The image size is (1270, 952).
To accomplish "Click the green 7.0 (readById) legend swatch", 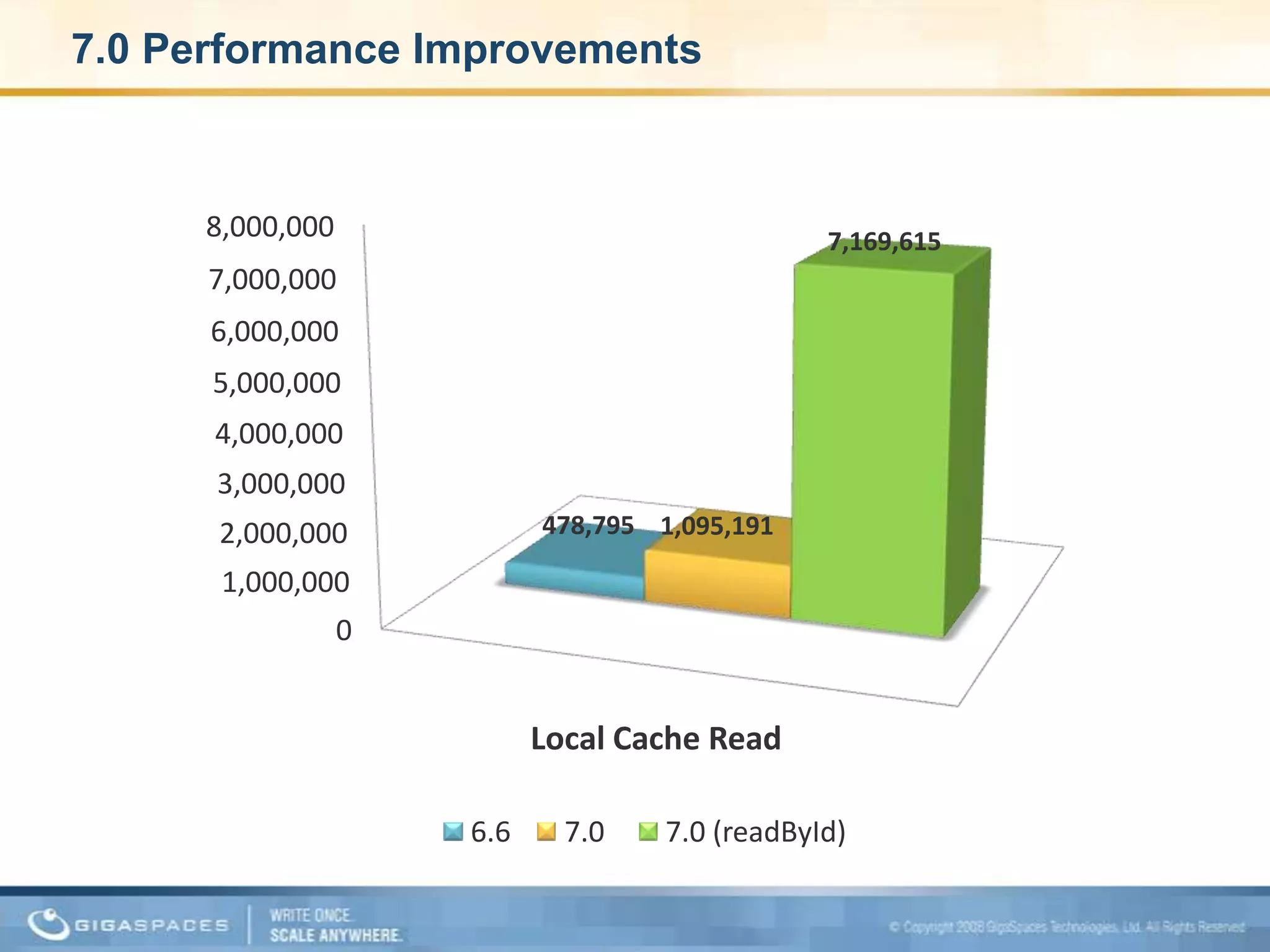I will 648,831.
